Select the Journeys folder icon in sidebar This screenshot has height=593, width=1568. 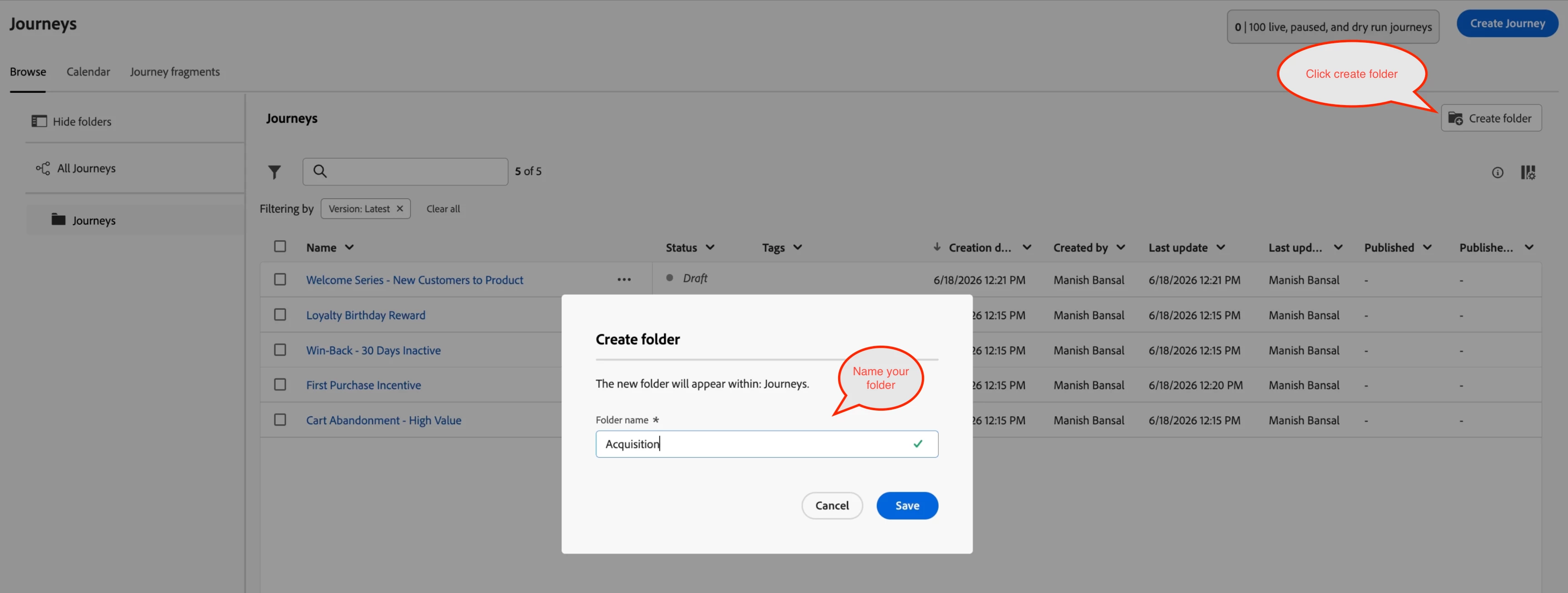pos(58,220)
